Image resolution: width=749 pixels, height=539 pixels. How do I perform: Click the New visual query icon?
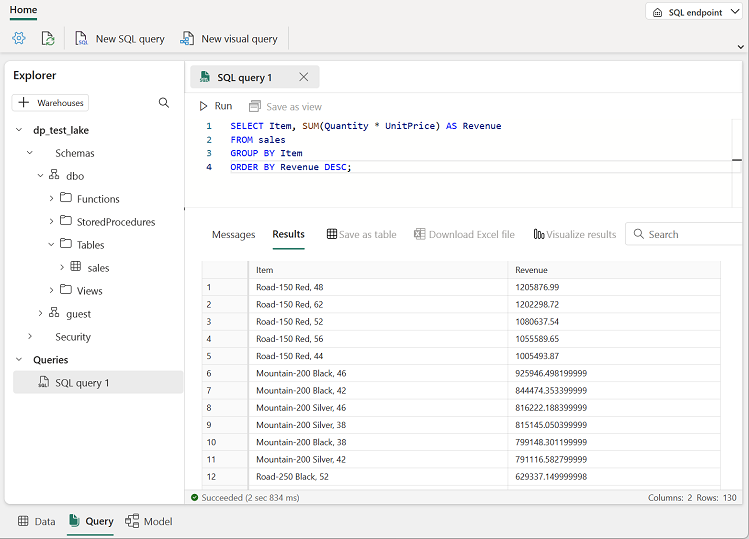187,38
